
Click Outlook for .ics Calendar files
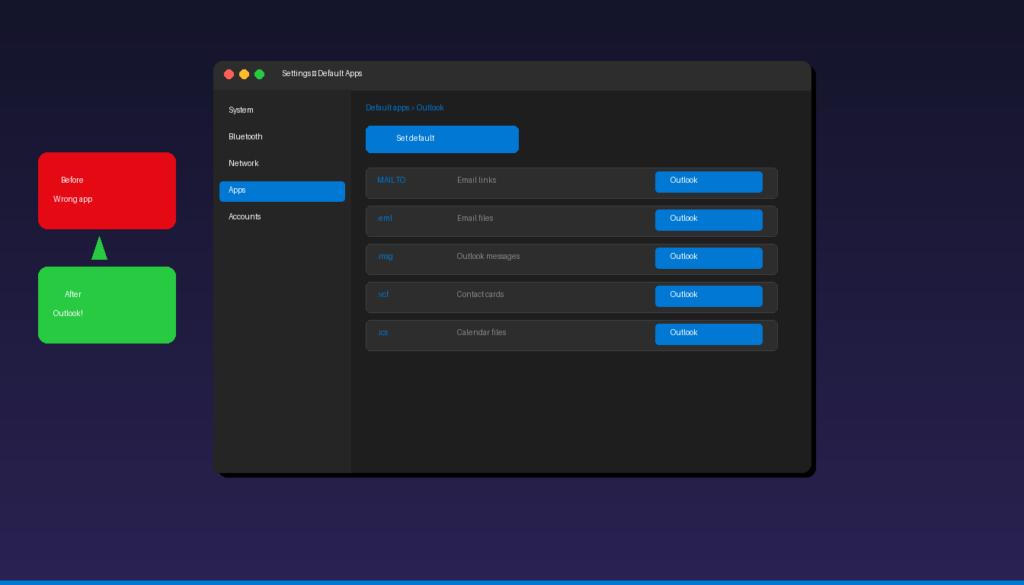pyautogui.click(x=708, y=333)
